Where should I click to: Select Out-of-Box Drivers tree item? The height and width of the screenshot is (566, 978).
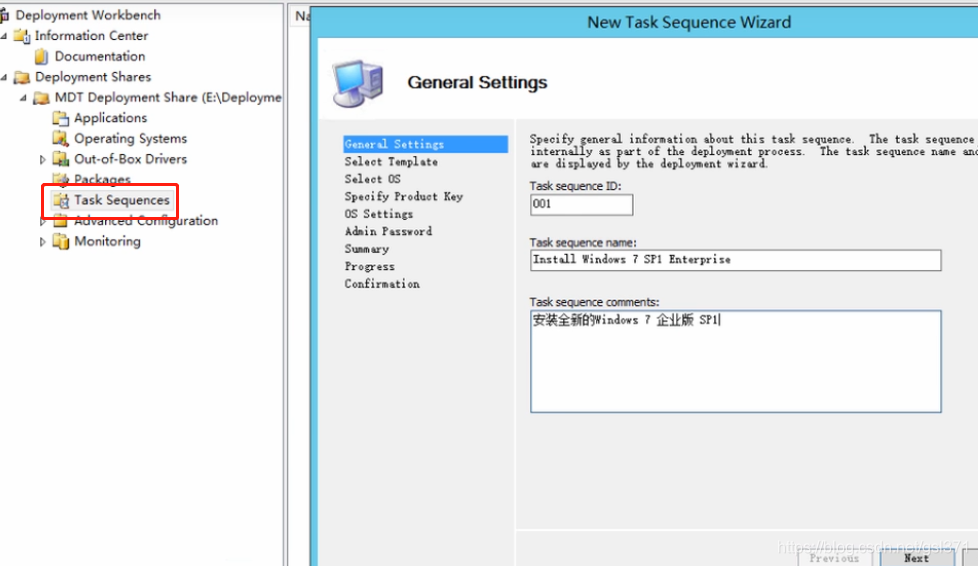130,159
